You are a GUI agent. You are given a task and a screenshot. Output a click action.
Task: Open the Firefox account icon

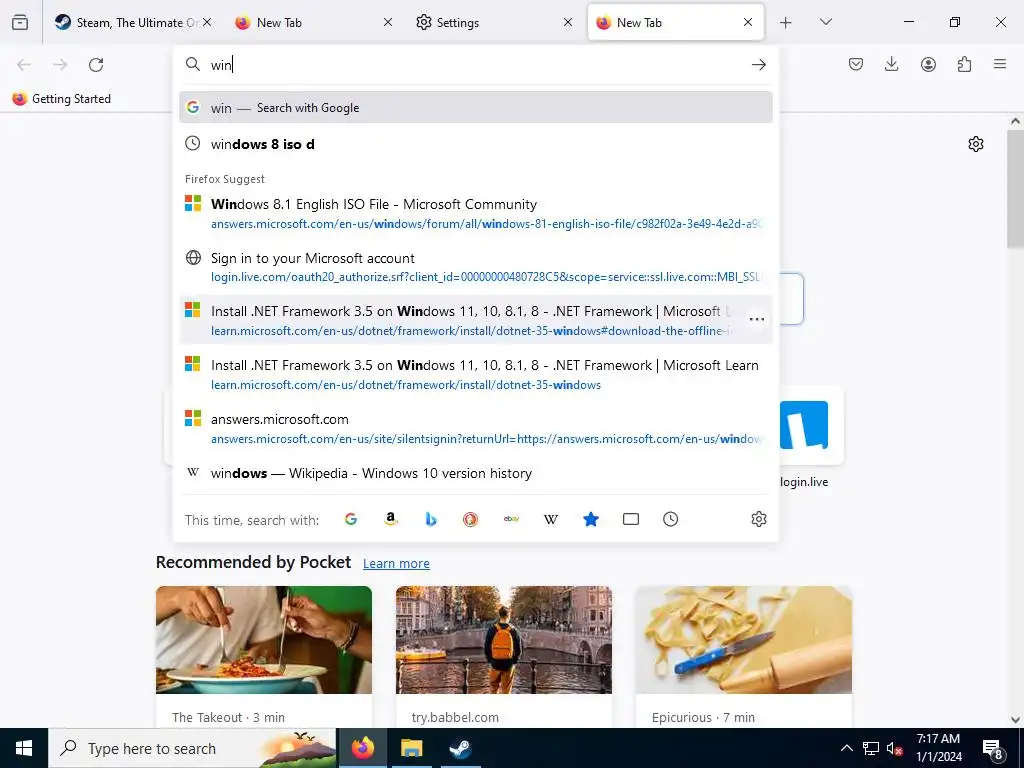pos(928,64)
